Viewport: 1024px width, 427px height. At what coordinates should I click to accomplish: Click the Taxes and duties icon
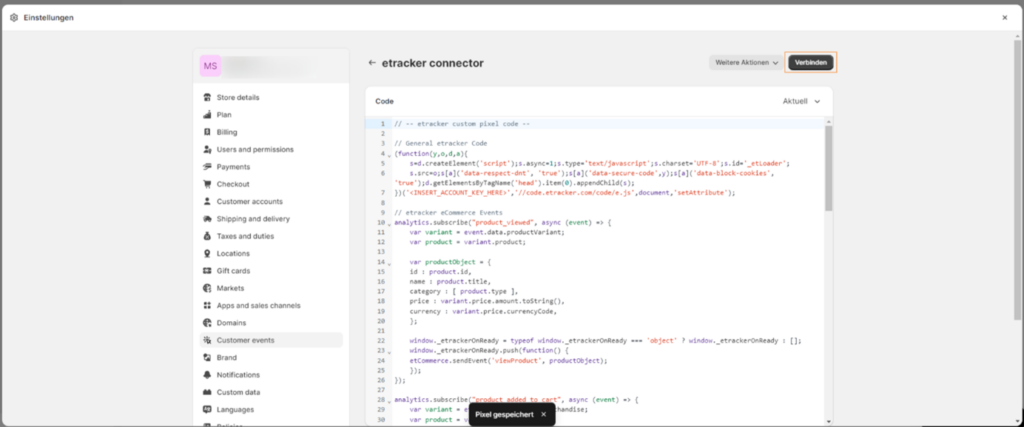[x=207, y=236]
